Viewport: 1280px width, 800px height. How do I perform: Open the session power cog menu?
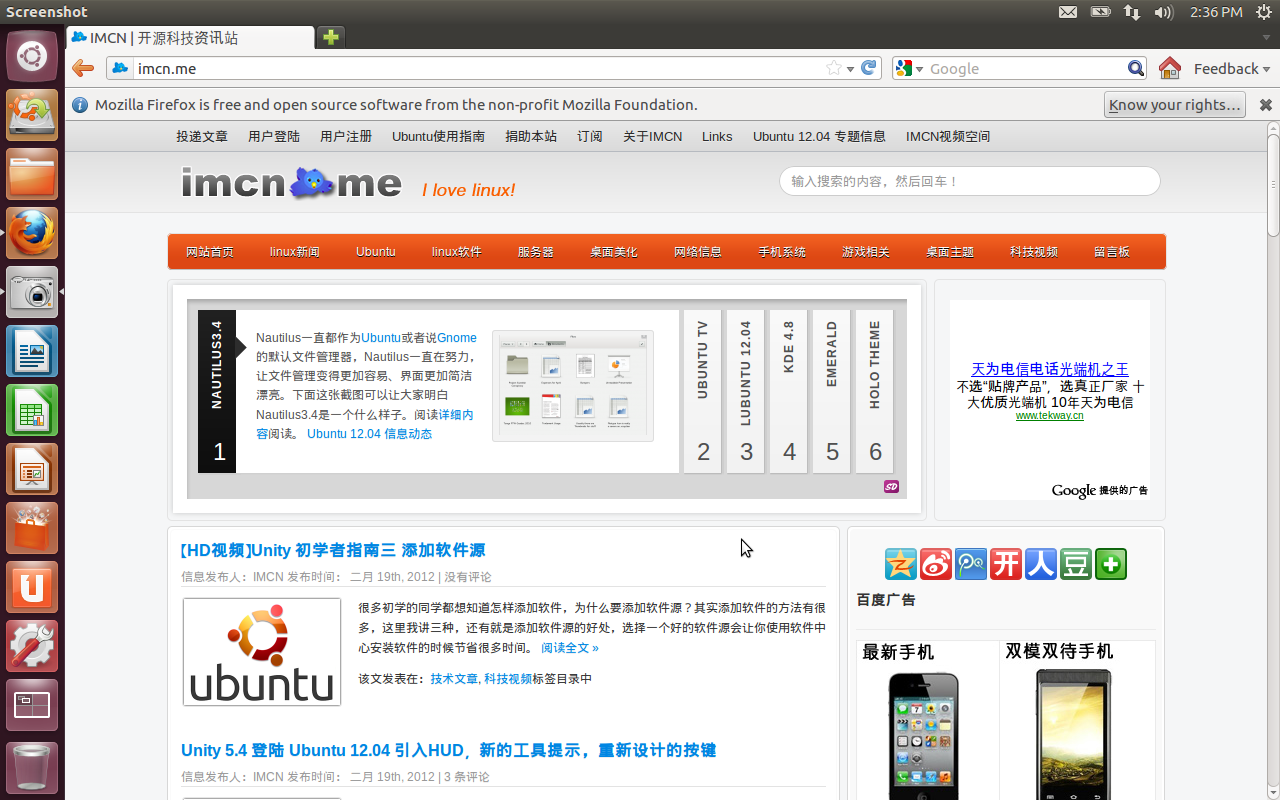[x=1263, y=12]
